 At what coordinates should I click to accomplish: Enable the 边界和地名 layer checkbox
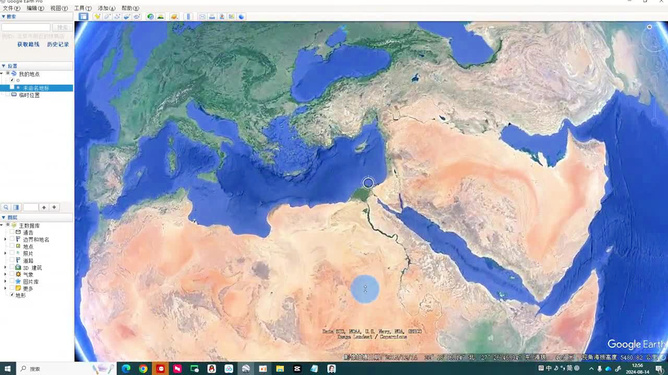(x=12, y=239)
